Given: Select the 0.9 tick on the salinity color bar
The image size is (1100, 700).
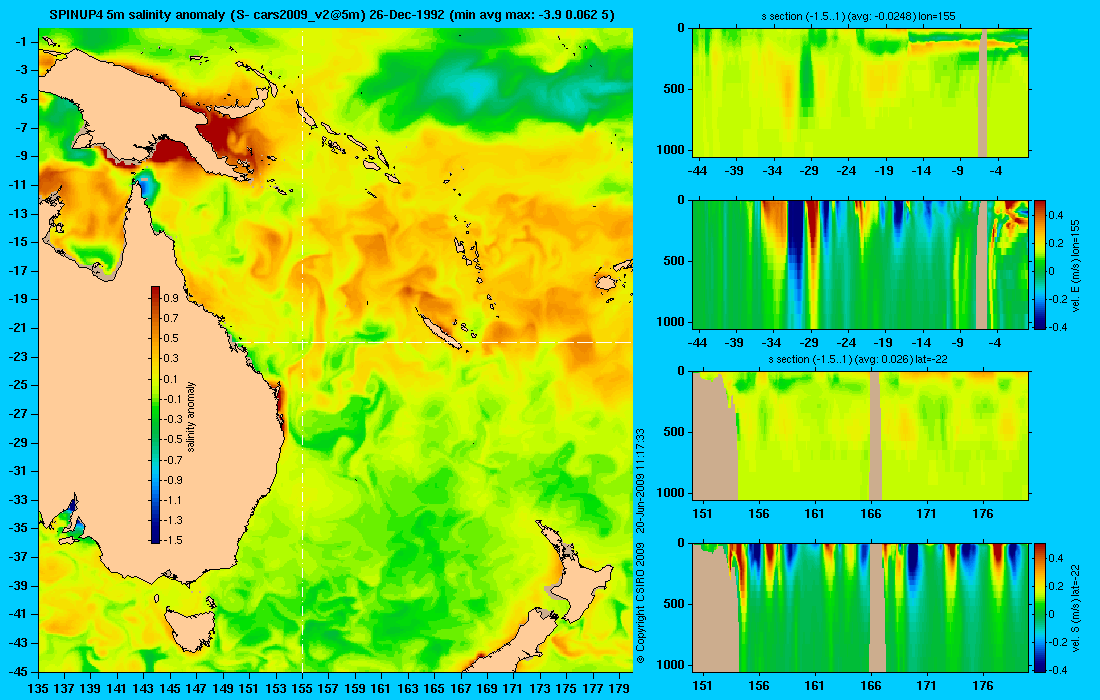Looking at the screenshot, I should (170, 298).
